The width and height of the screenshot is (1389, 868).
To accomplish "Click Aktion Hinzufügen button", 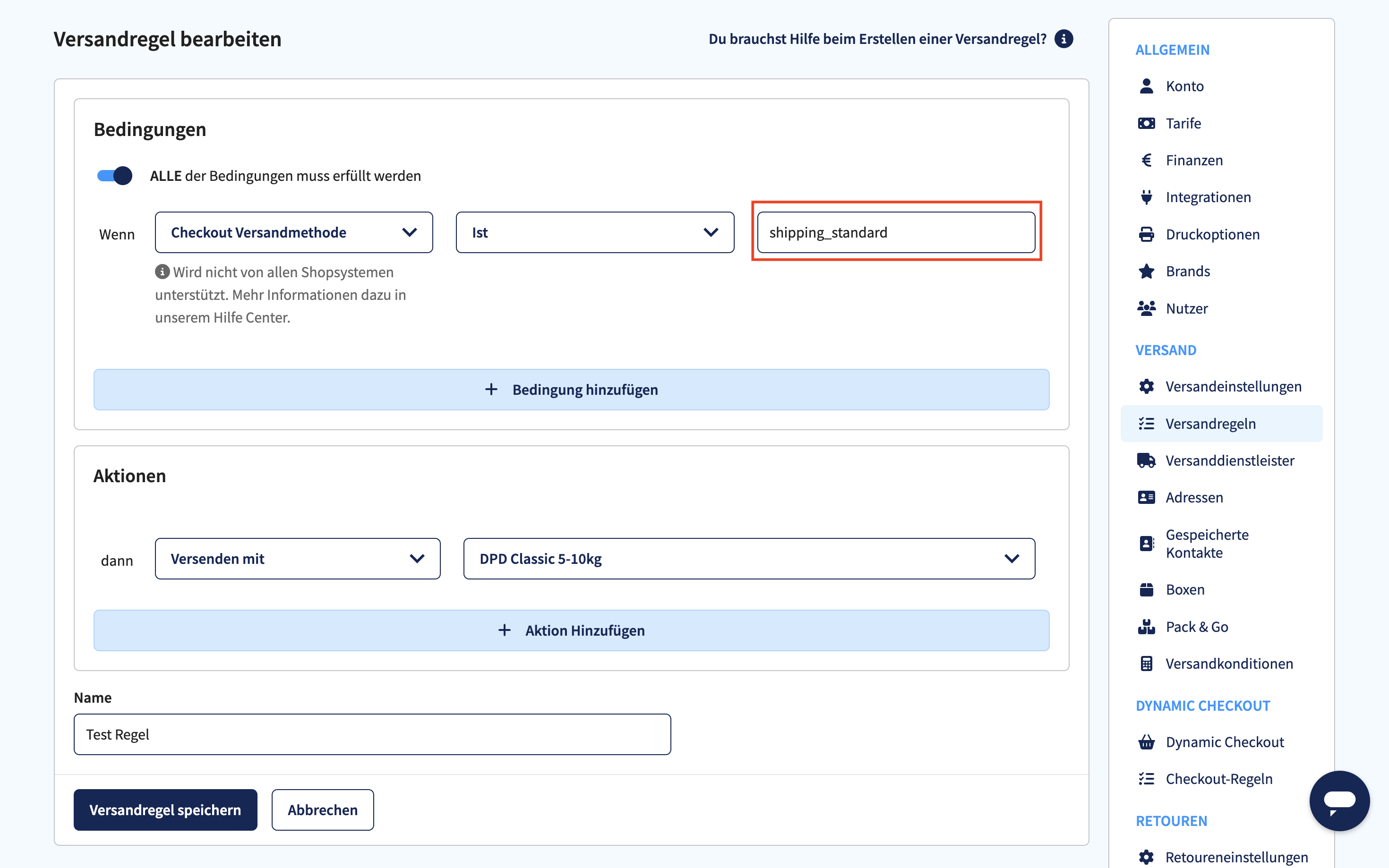I will point(571,630).
